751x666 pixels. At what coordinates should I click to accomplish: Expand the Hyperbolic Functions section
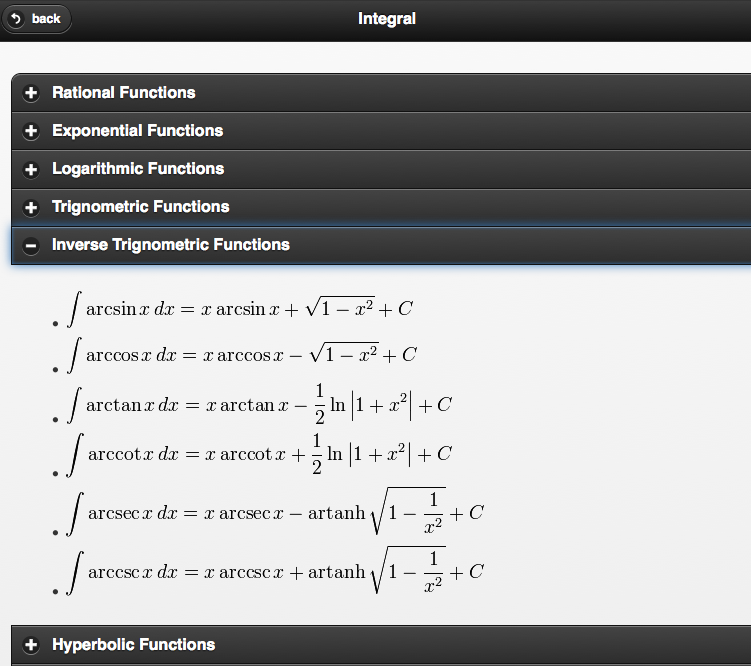(134, 645)
